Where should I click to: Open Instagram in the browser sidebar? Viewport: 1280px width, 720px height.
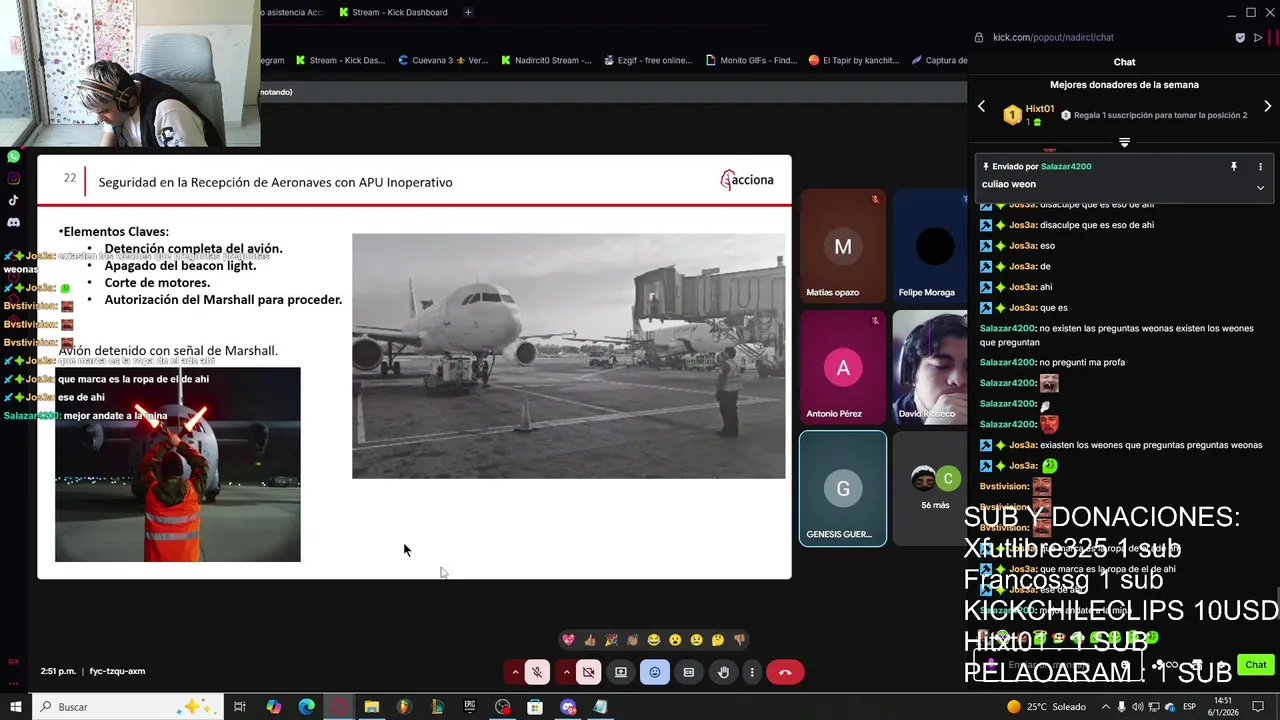[x=13, y=178]
